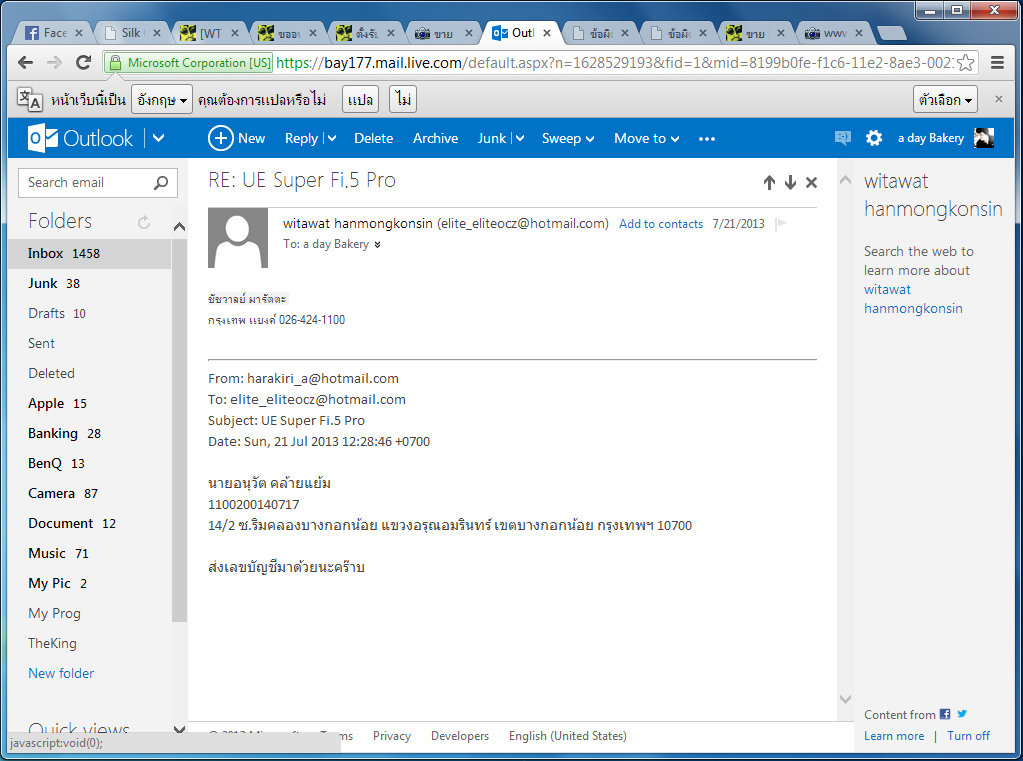Image resolution: width=1023 pixels, height=761 pixels.
Task: Reload the page with refresh icon
Action: 84,63
